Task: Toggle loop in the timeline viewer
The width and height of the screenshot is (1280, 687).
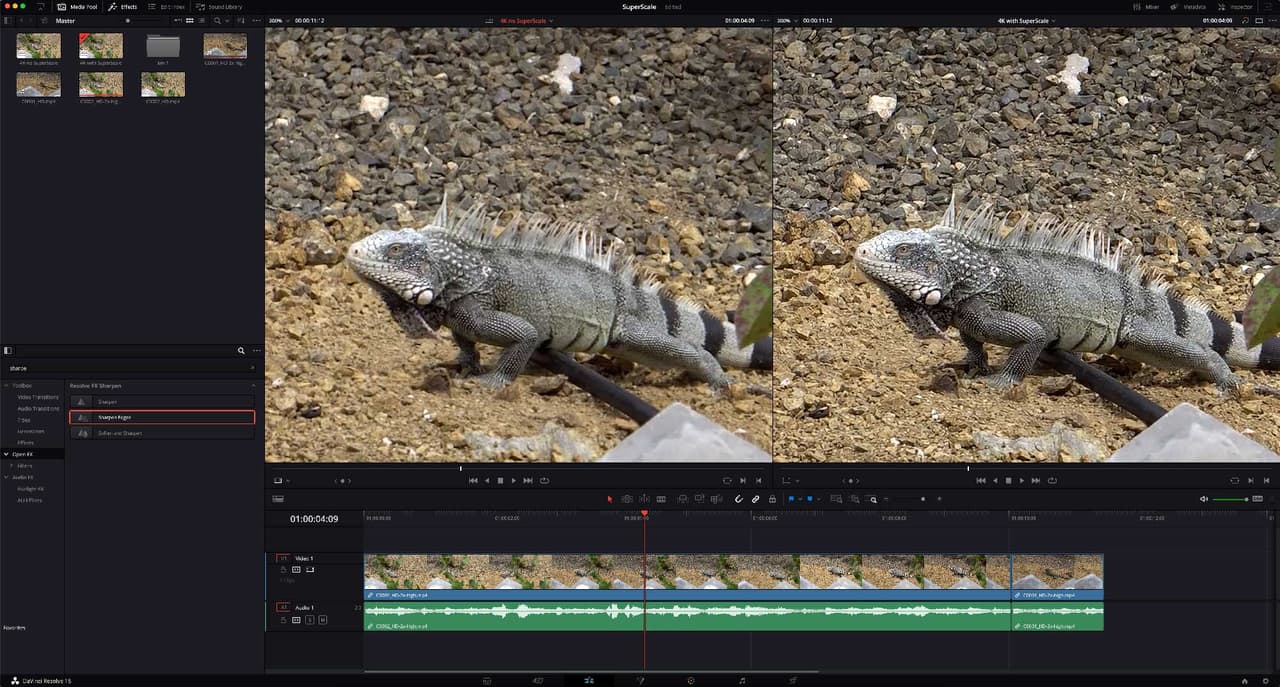Action: [1052, 480]
